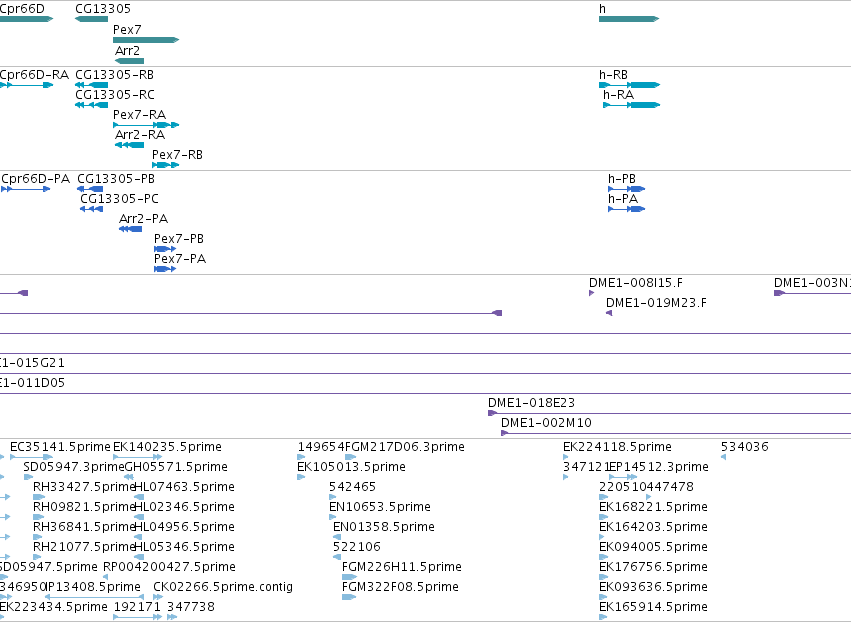Select the EK093636.5prime EST label
This screenshot has width=851, height=622.
(x=653, y=588)
